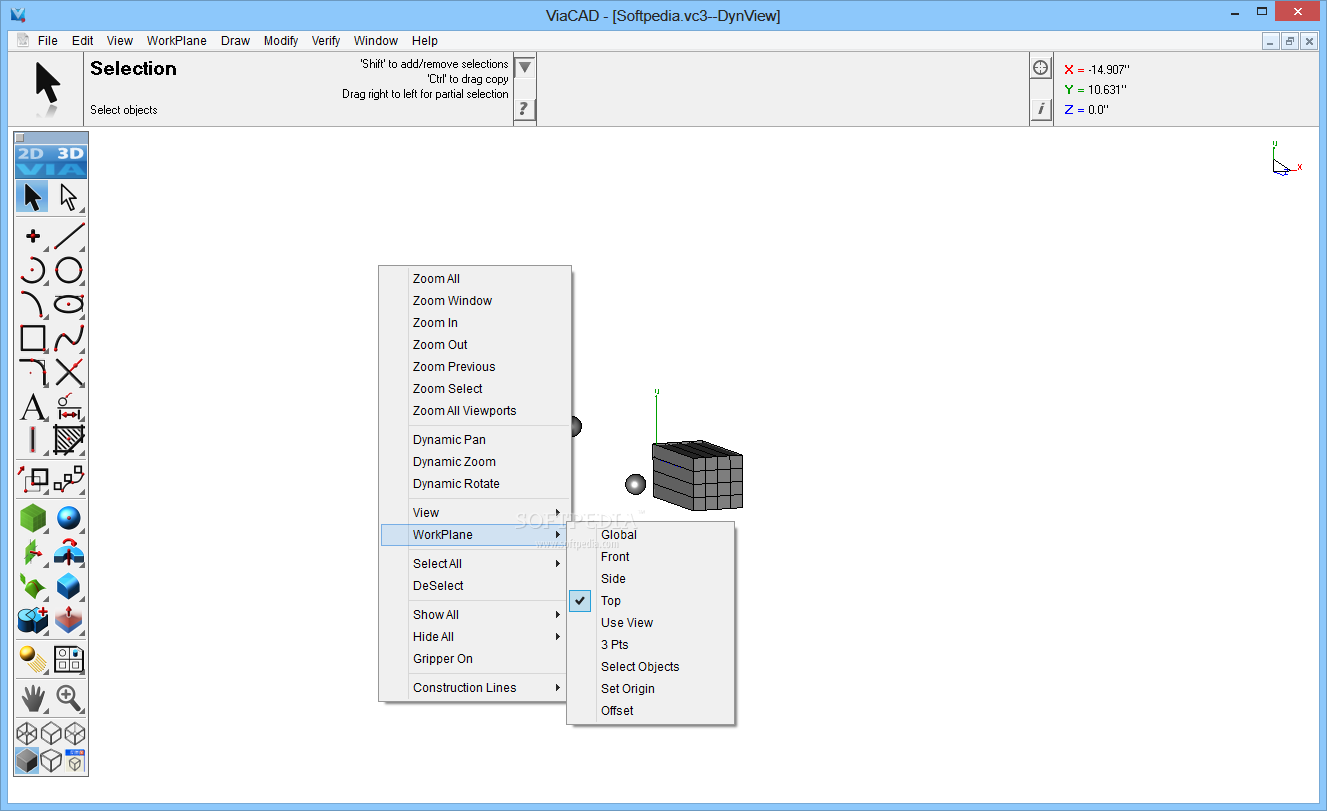This screenshot has height=811, width=1327.
Task: Expand the View submenu in context menu
Action: (475, 513)
